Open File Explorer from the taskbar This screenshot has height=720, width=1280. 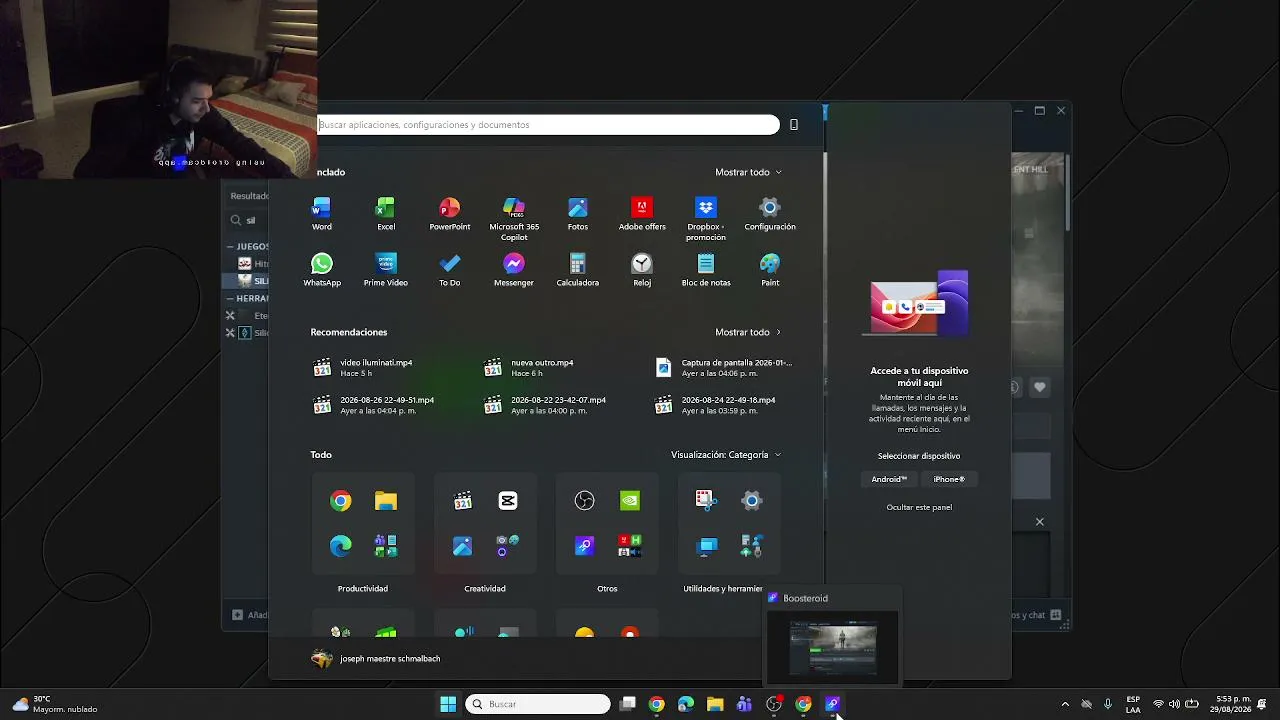point(715,704)
